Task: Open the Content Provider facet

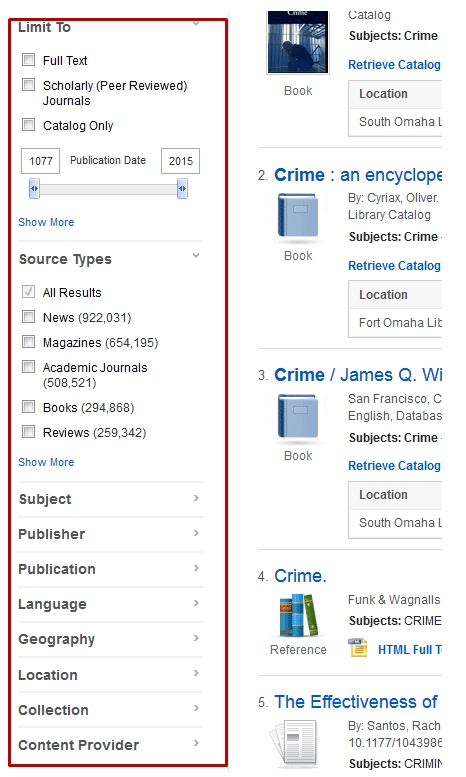Action: coord(110,745)
